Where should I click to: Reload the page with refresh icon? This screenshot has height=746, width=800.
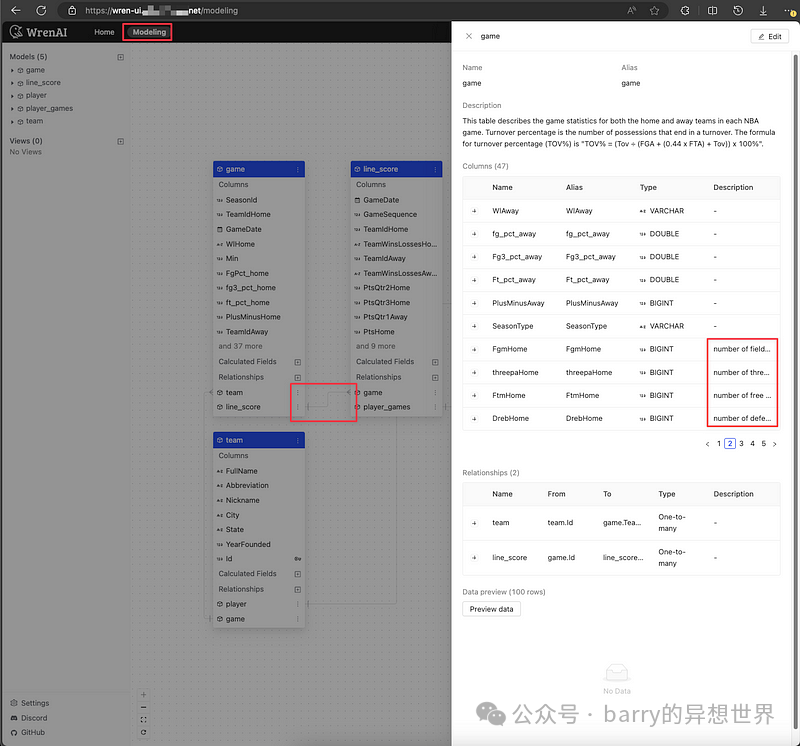click(x=41, y=10)
